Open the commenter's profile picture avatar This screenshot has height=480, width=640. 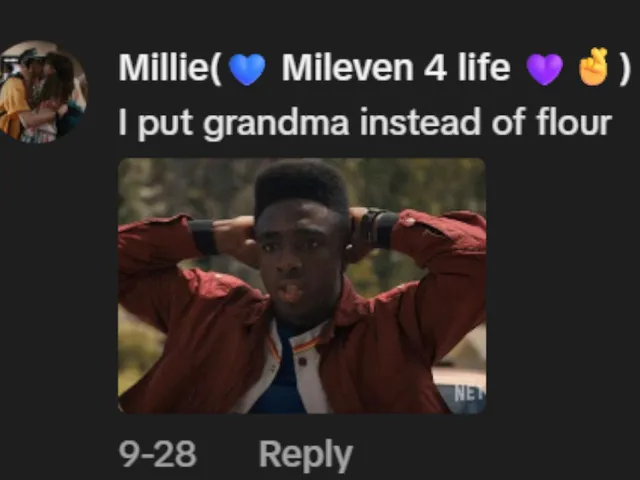pos(41,91)
